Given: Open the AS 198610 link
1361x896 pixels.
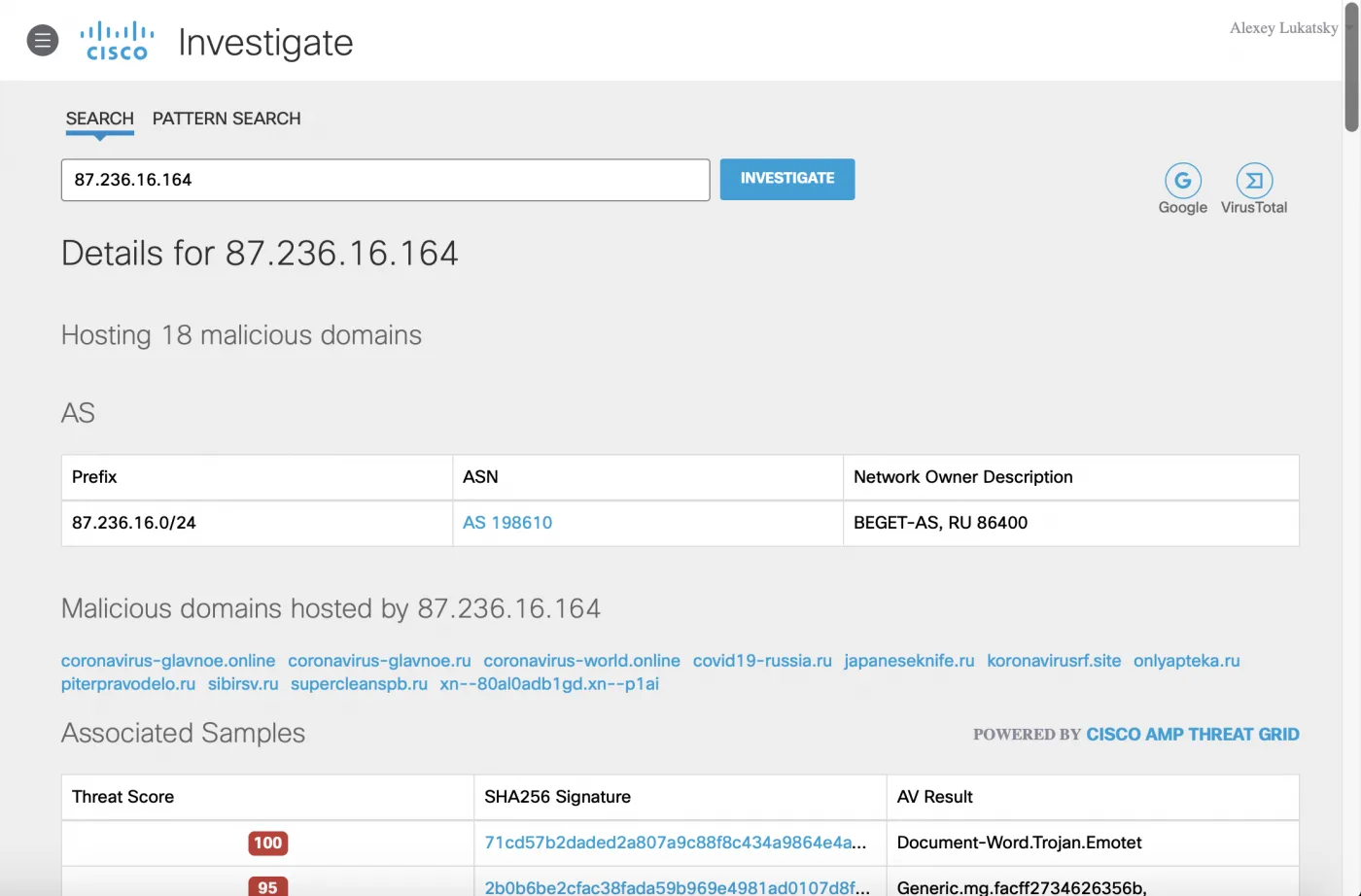Looking at the screenshot, I should [507, 523].
